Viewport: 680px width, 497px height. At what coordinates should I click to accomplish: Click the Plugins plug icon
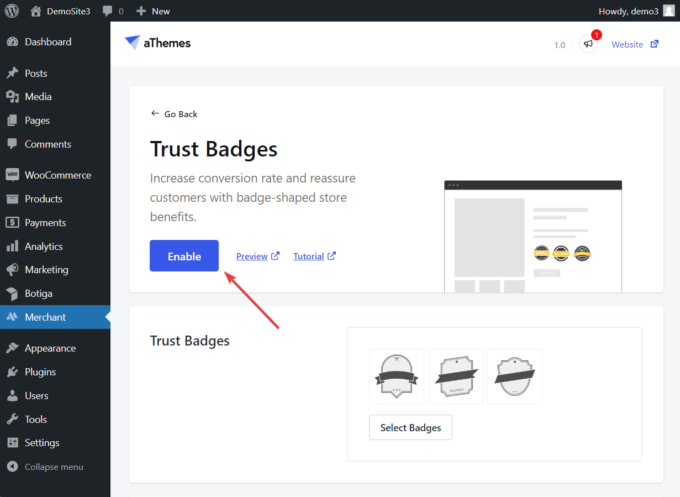12,372
